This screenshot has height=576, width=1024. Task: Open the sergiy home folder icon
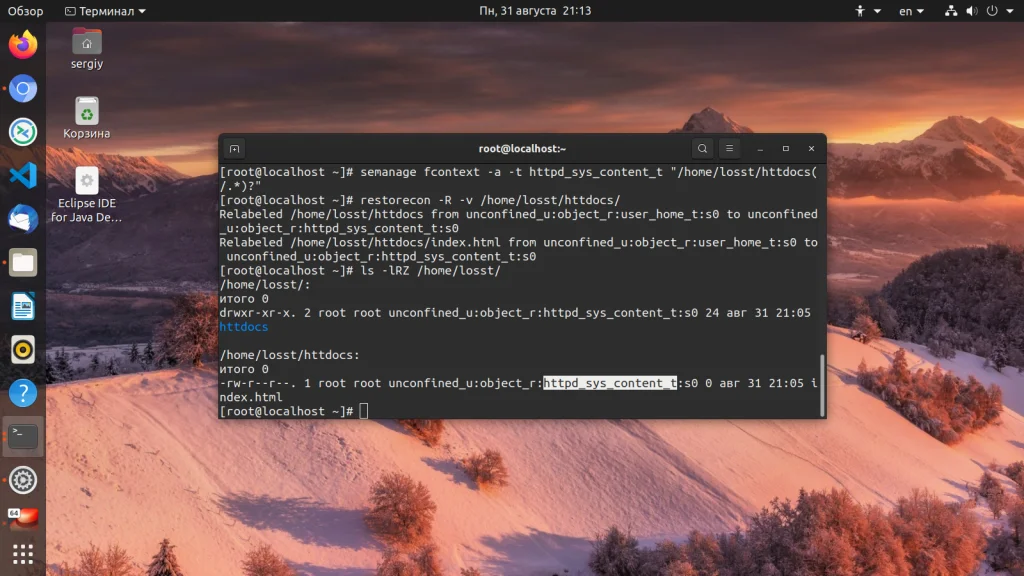[x=87, y=49]
